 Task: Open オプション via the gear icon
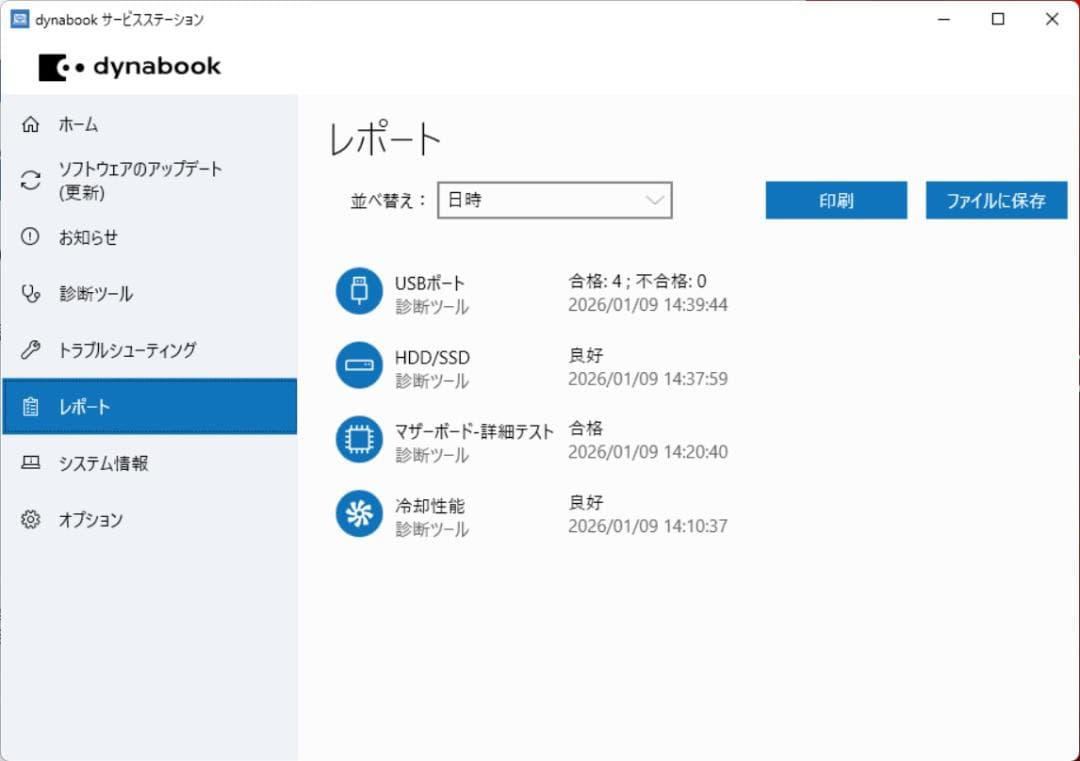[30, 519]
